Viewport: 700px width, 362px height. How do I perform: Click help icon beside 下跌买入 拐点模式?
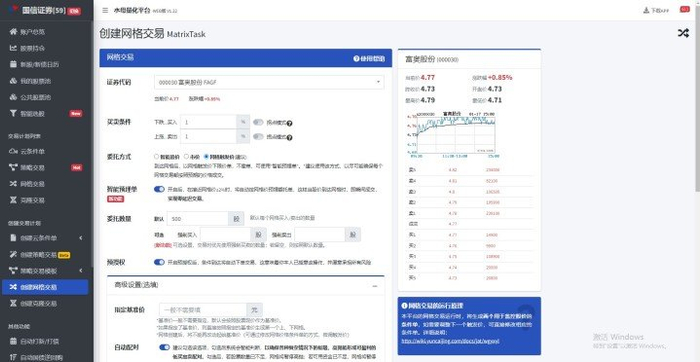290,123
